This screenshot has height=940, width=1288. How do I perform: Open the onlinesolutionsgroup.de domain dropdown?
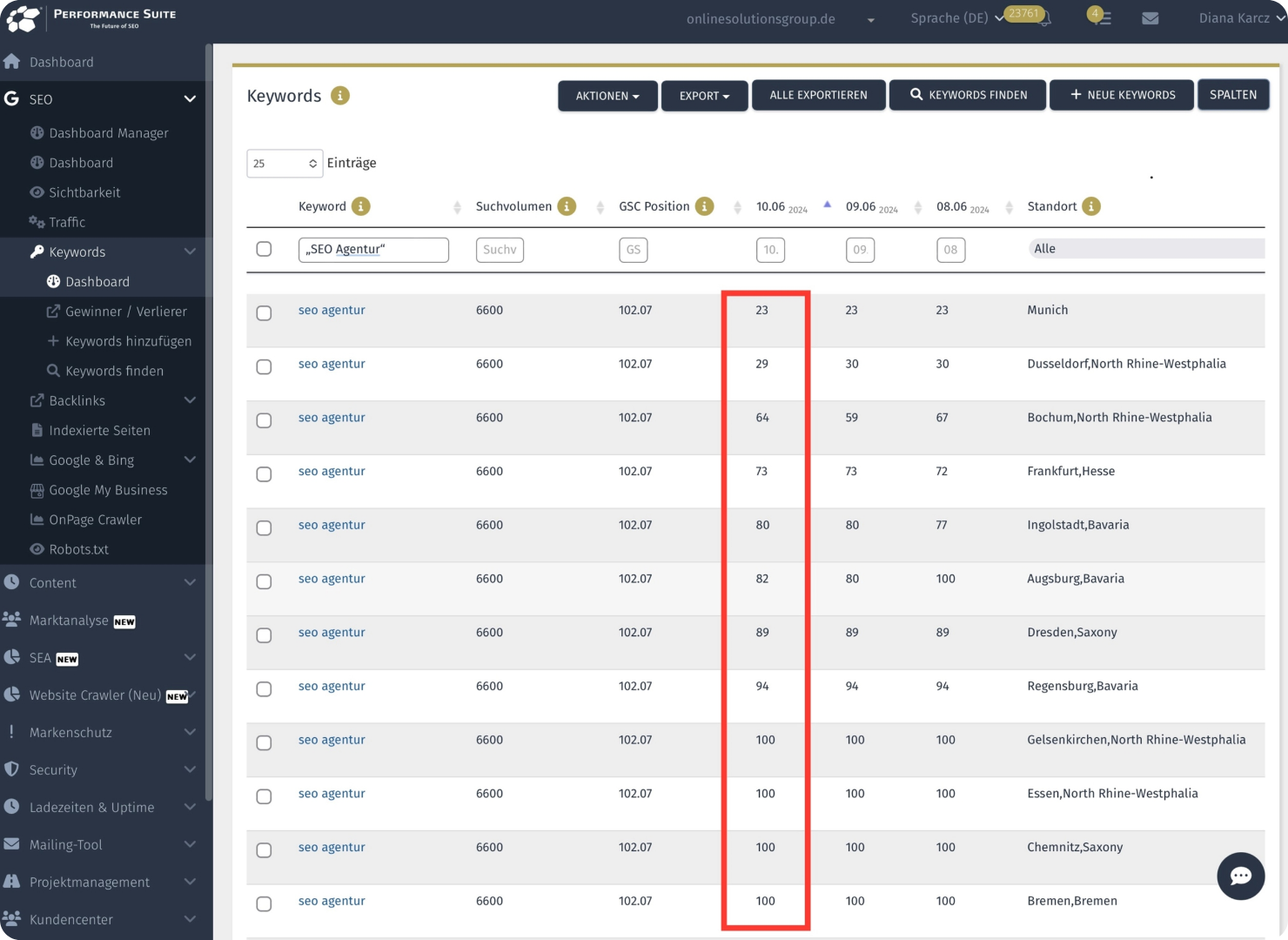[780, 19]
